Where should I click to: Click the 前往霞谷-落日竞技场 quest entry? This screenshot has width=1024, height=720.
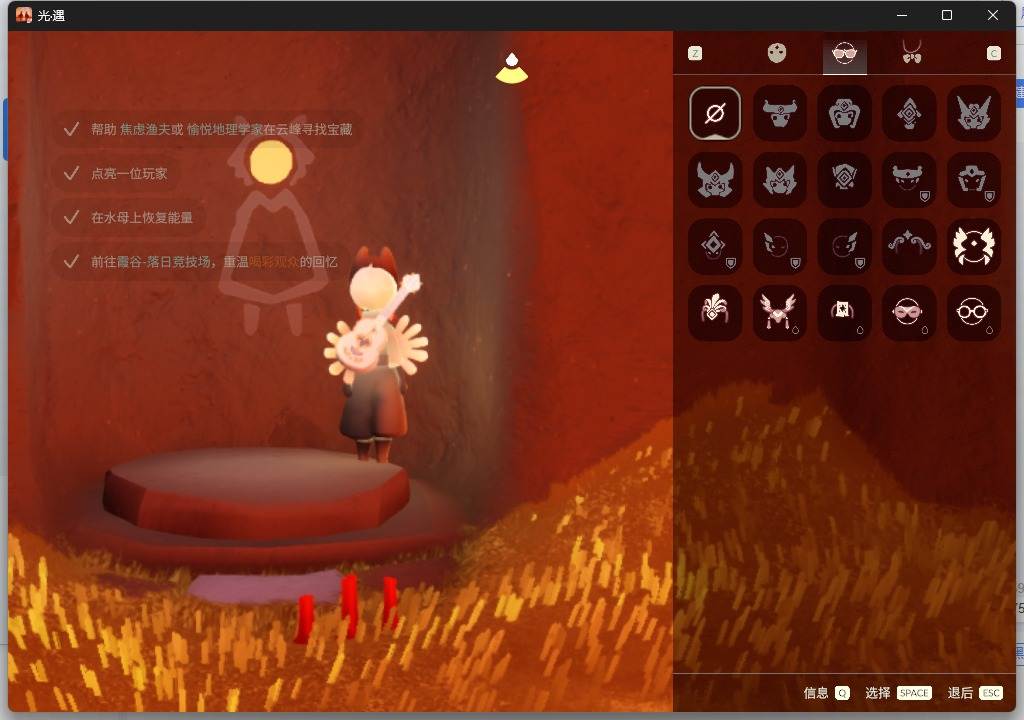coord(200,261)
